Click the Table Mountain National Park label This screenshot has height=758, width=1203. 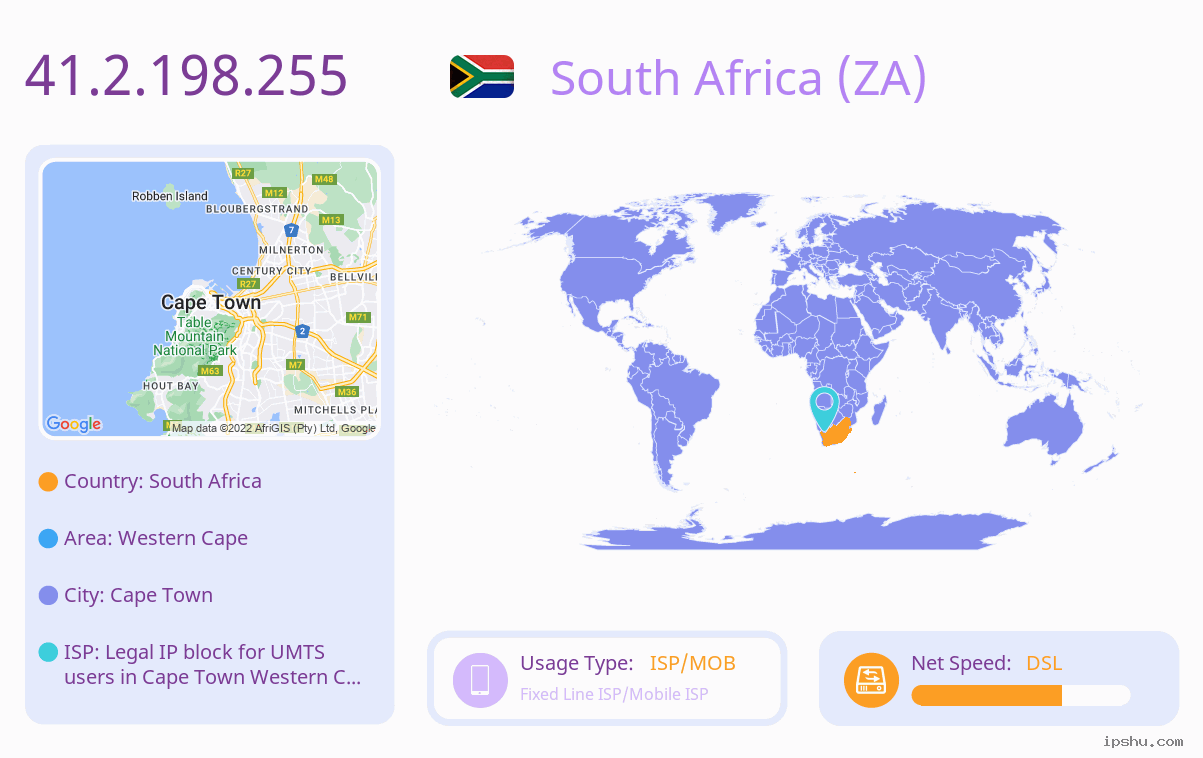coord(195,336)
